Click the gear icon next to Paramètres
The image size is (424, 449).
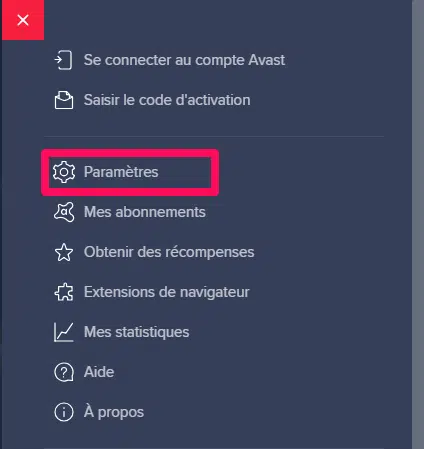(x=64, y=172)
